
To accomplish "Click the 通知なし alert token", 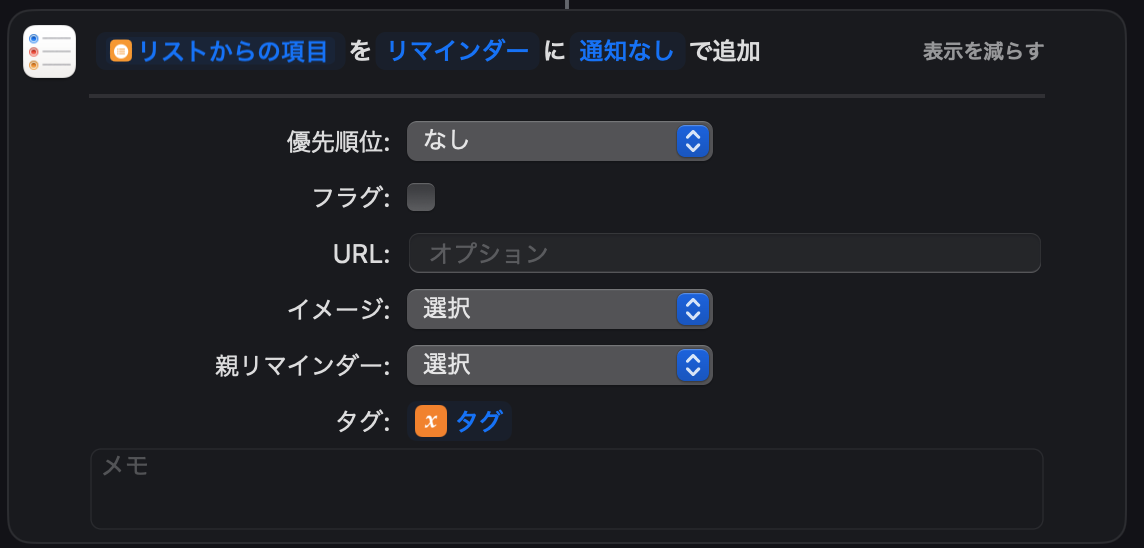I will point(627,51).
